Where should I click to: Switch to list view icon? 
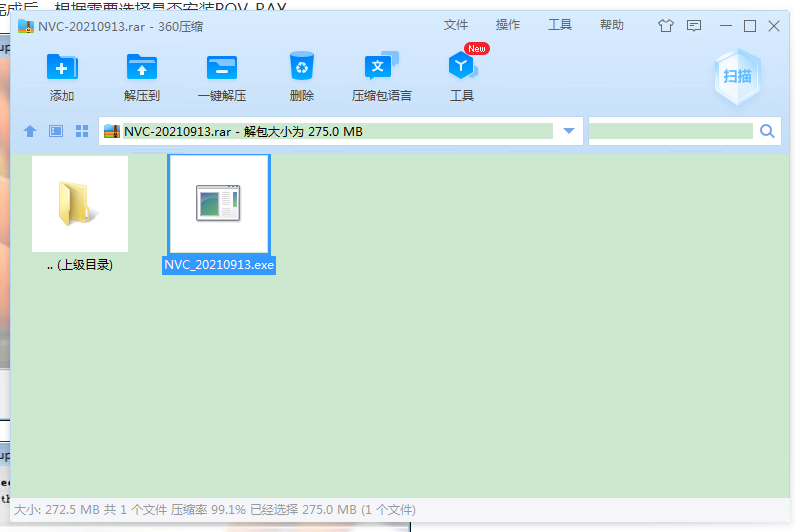(x=56, y=131)
